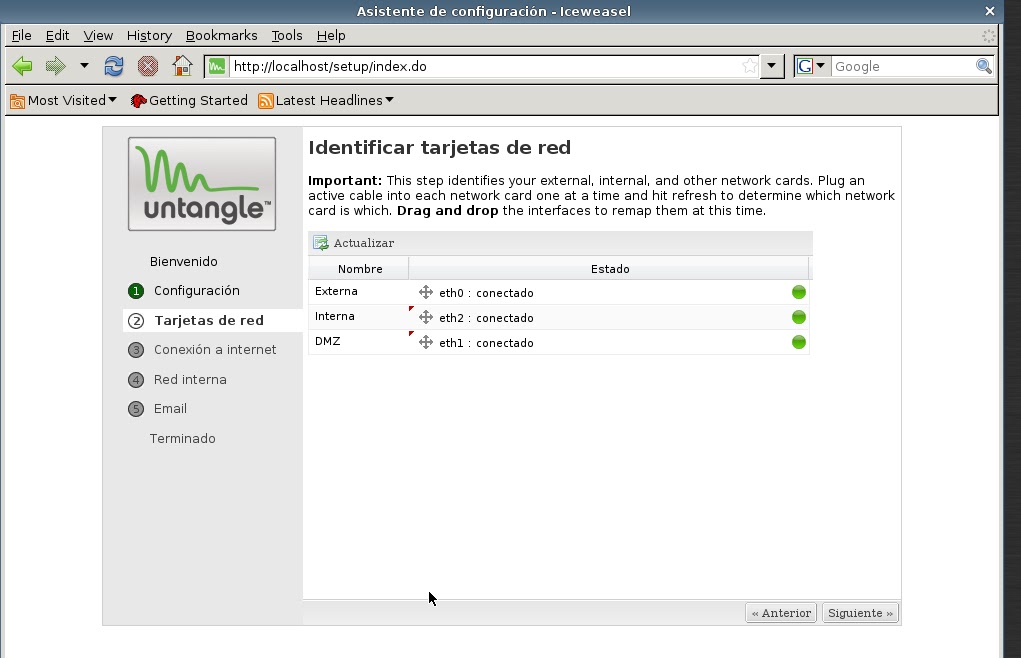Open the Home page icon

click(183, 66)
